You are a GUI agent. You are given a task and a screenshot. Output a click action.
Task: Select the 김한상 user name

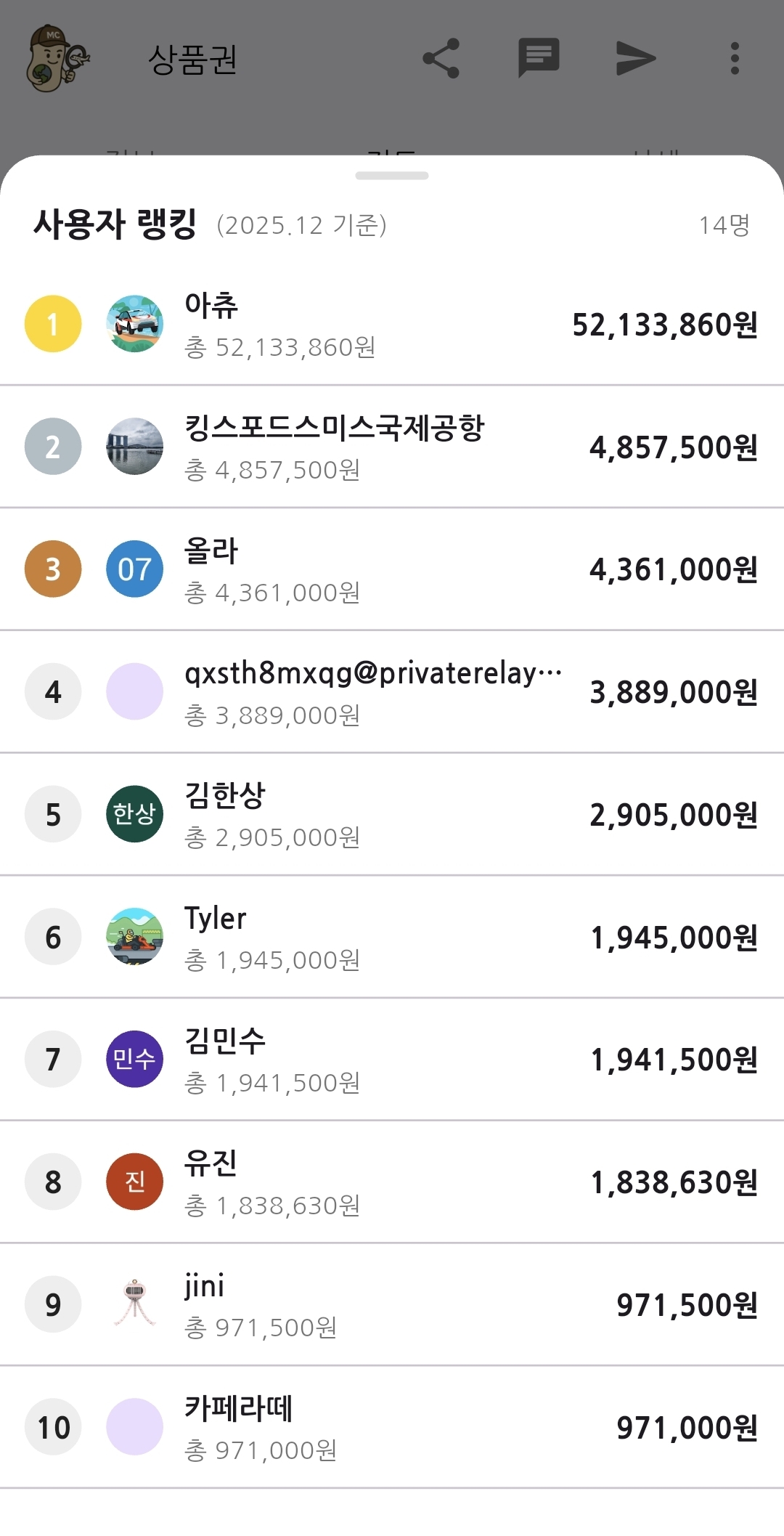225,795
